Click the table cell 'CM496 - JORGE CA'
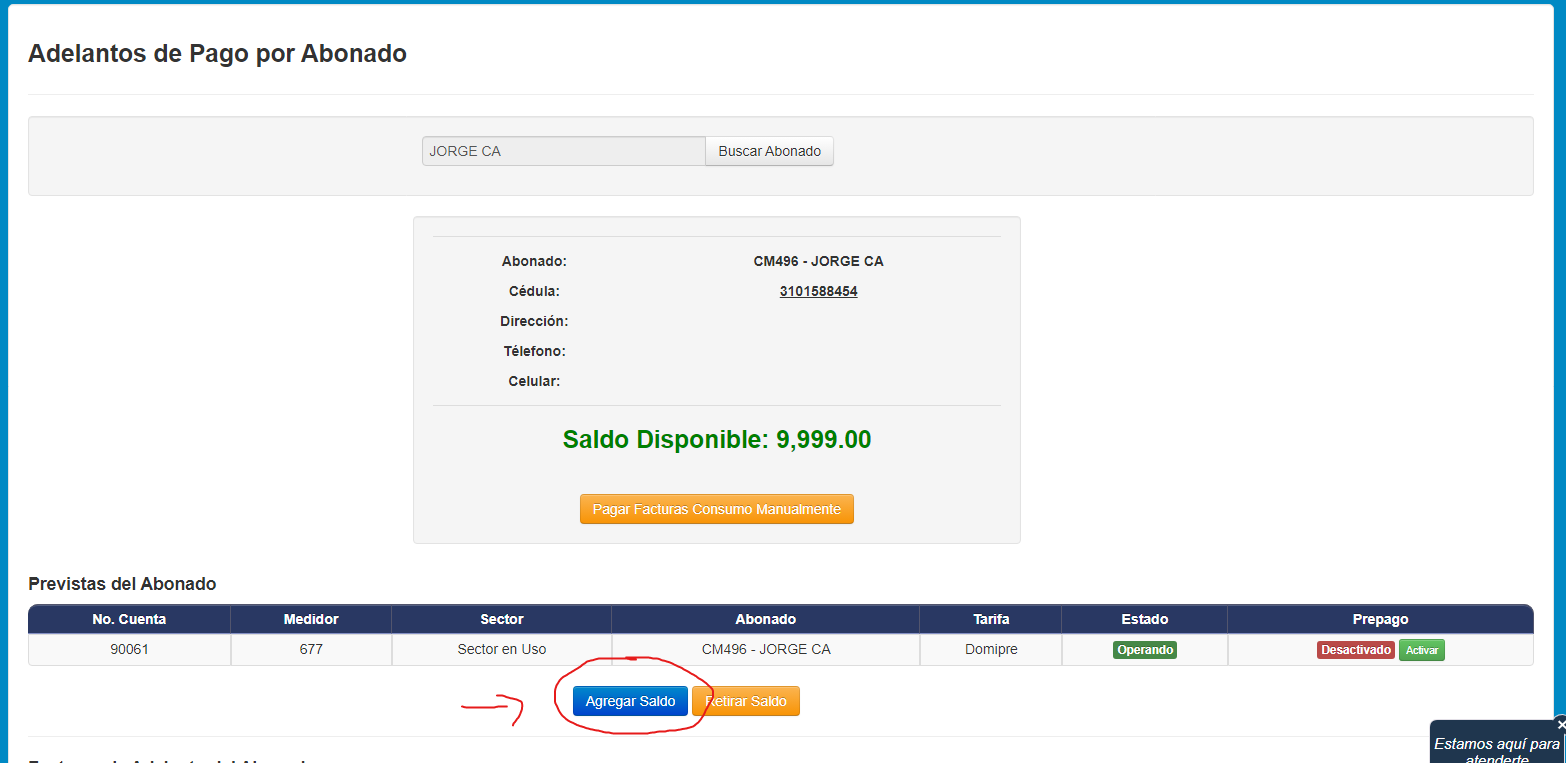Viewport: 1566px width, 763px height. click(x=766, y=650)
